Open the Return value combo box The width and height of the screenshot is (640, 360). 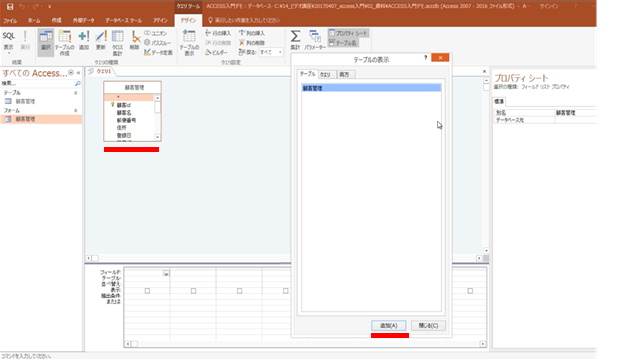point(271,52)
